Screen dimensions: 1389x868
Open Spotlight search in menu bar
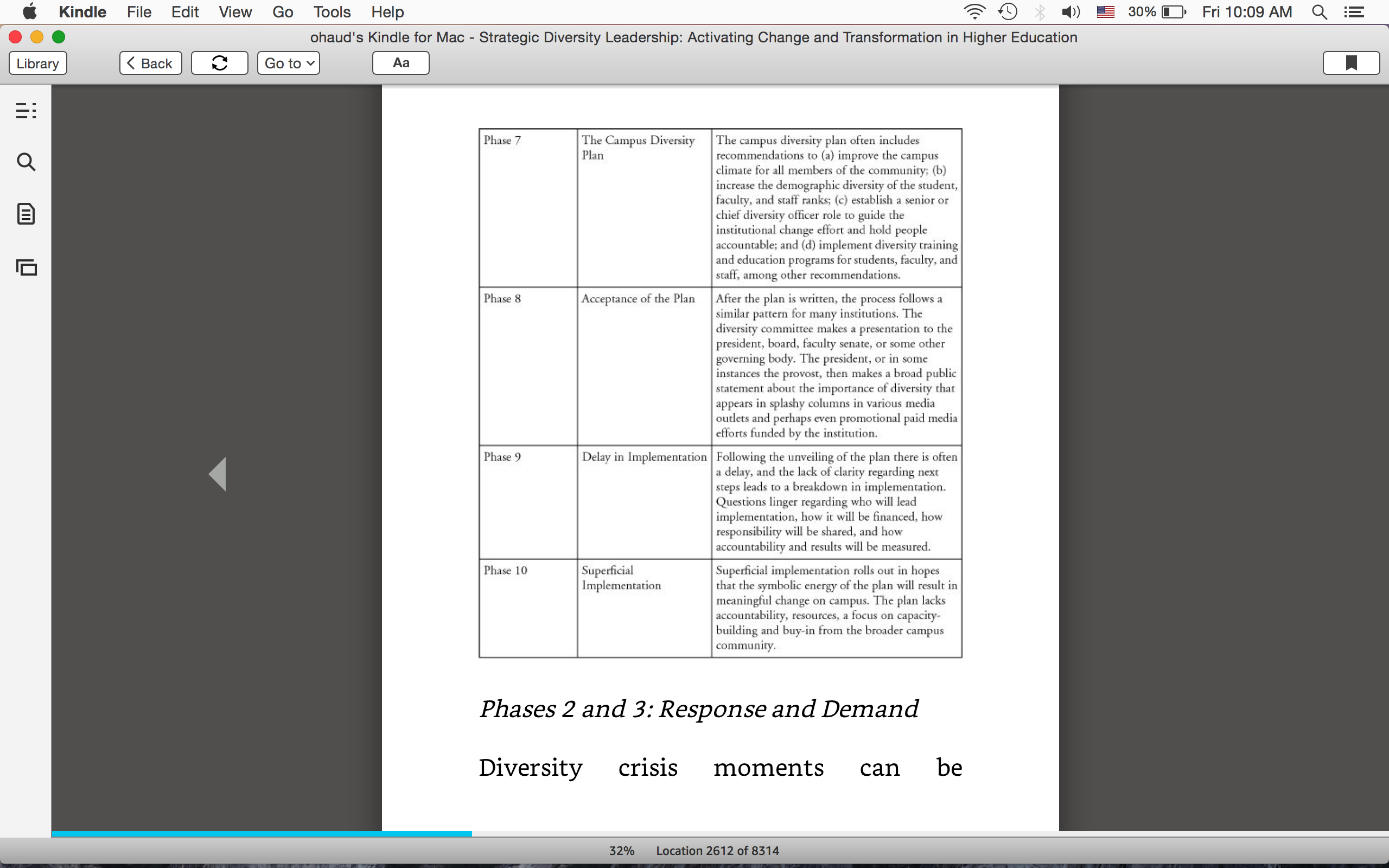tap(1320, 12)
